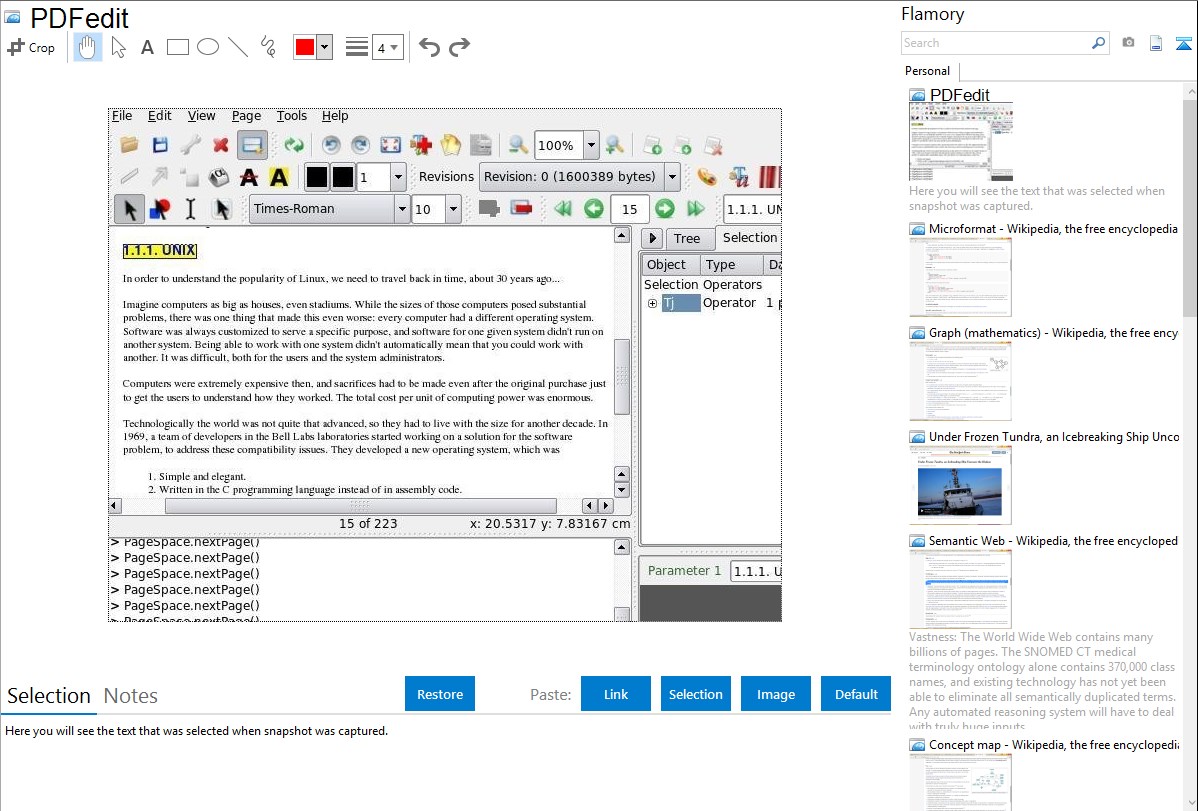Select the straight line drawing tool
1198x811 pixels.
coord(238,47)
